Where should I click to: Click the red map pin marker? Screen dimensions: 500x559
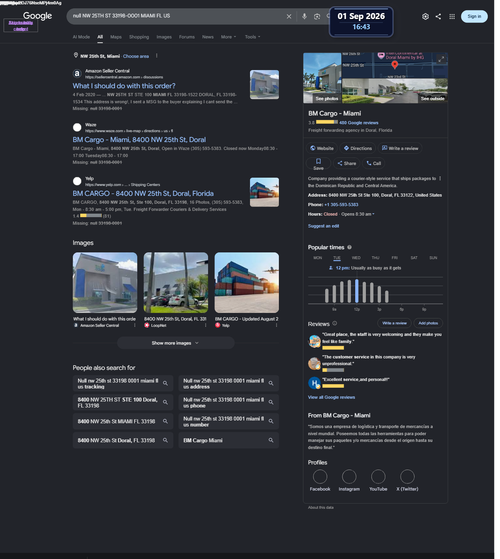click(395, 65)
